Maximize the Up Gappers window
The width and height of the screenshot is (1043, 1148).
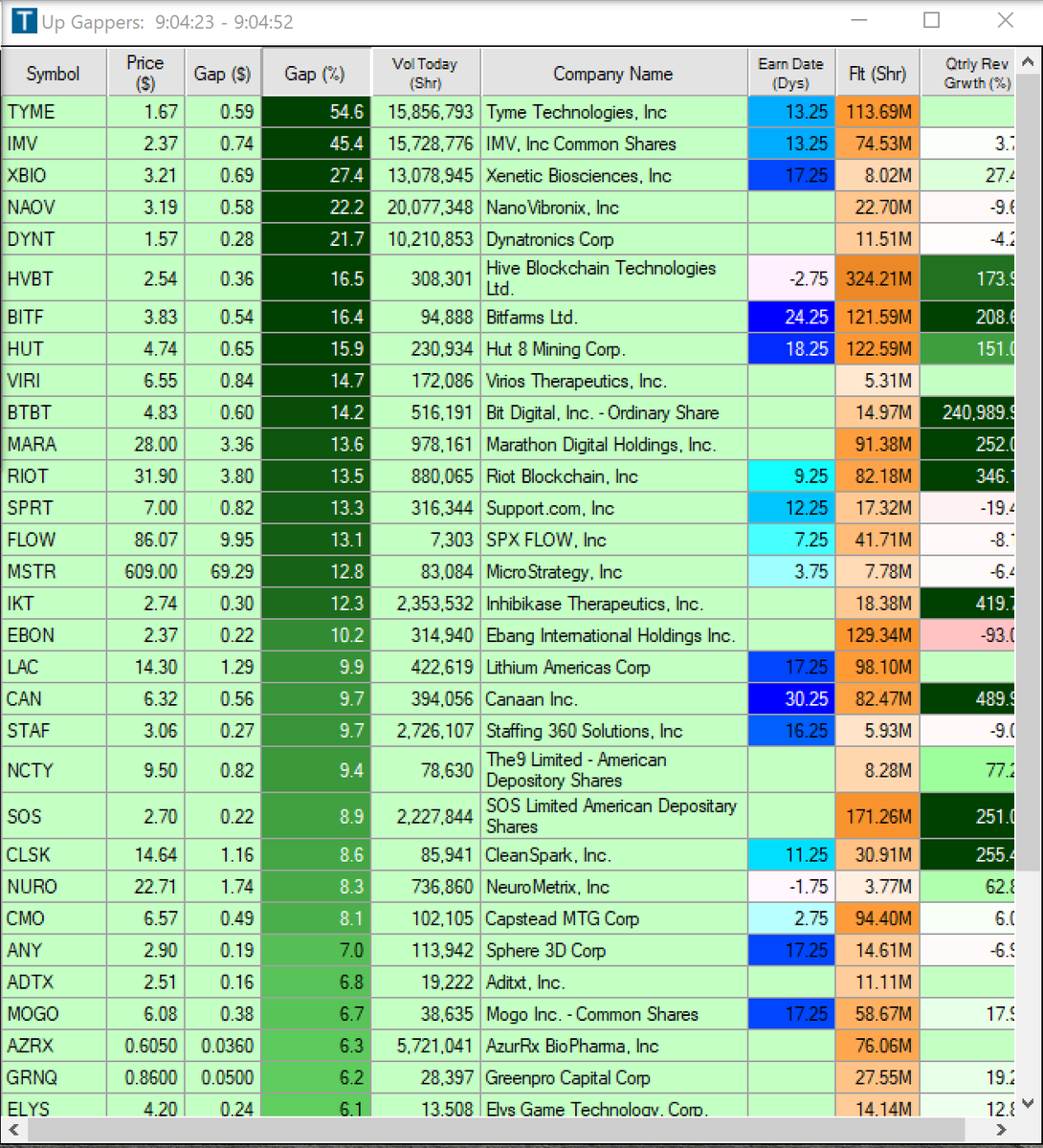pyautogui.click(x=931, y=20)
